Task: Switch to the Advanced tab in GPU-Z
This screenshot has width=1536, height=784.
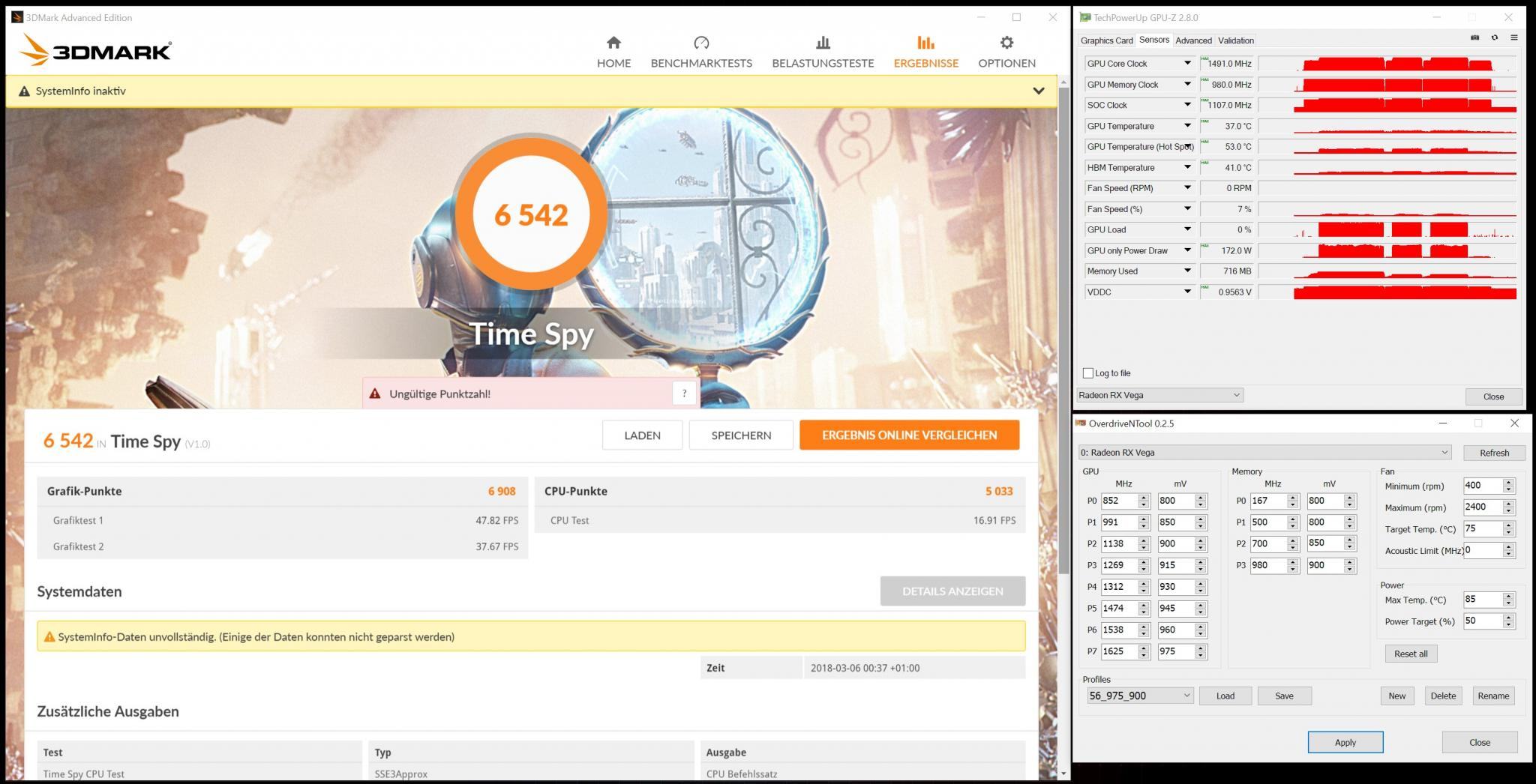Action: coord(1193,40)
